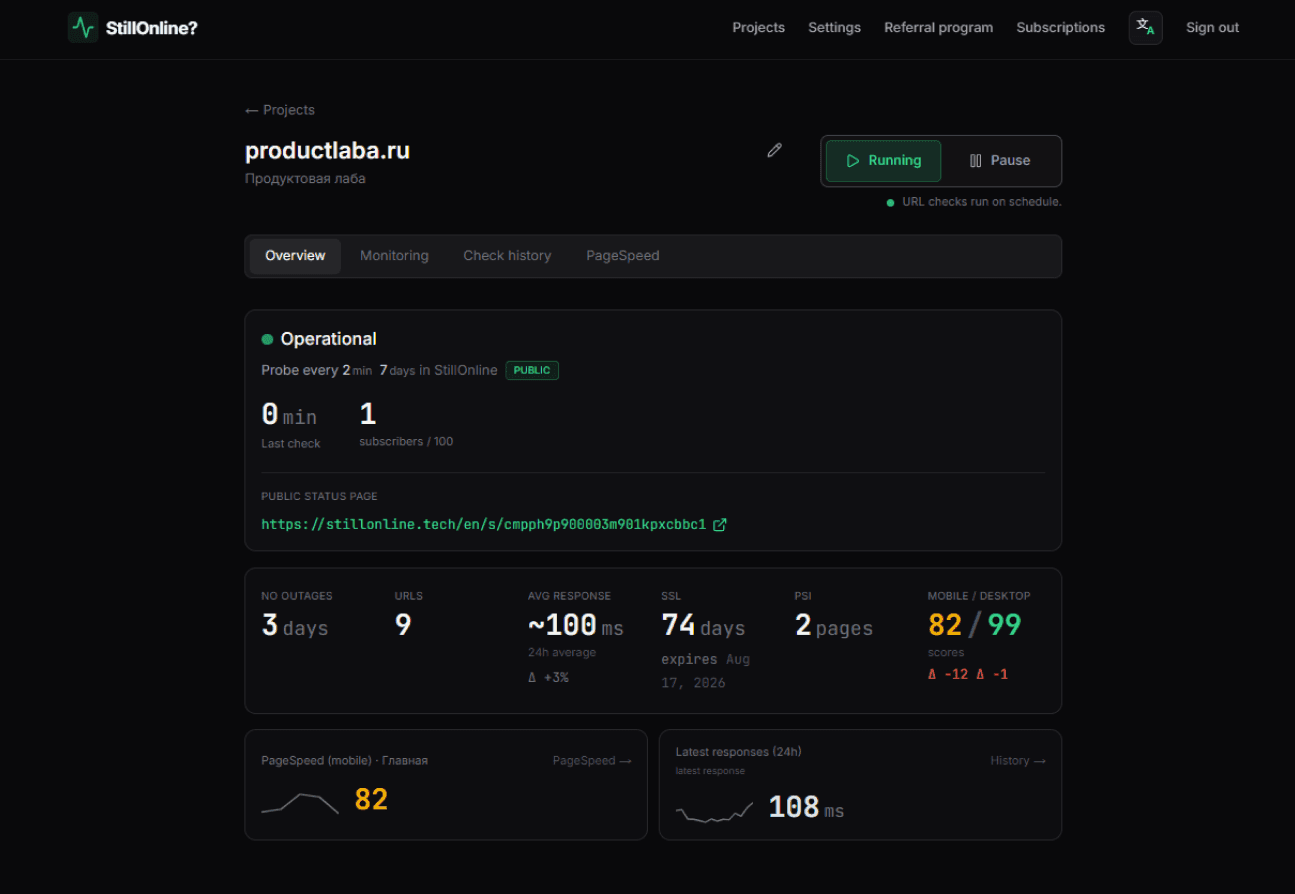Screen dimensions: 1295x894
Task: Open the public status page external-link icon
Action: (x=719, y=524)
